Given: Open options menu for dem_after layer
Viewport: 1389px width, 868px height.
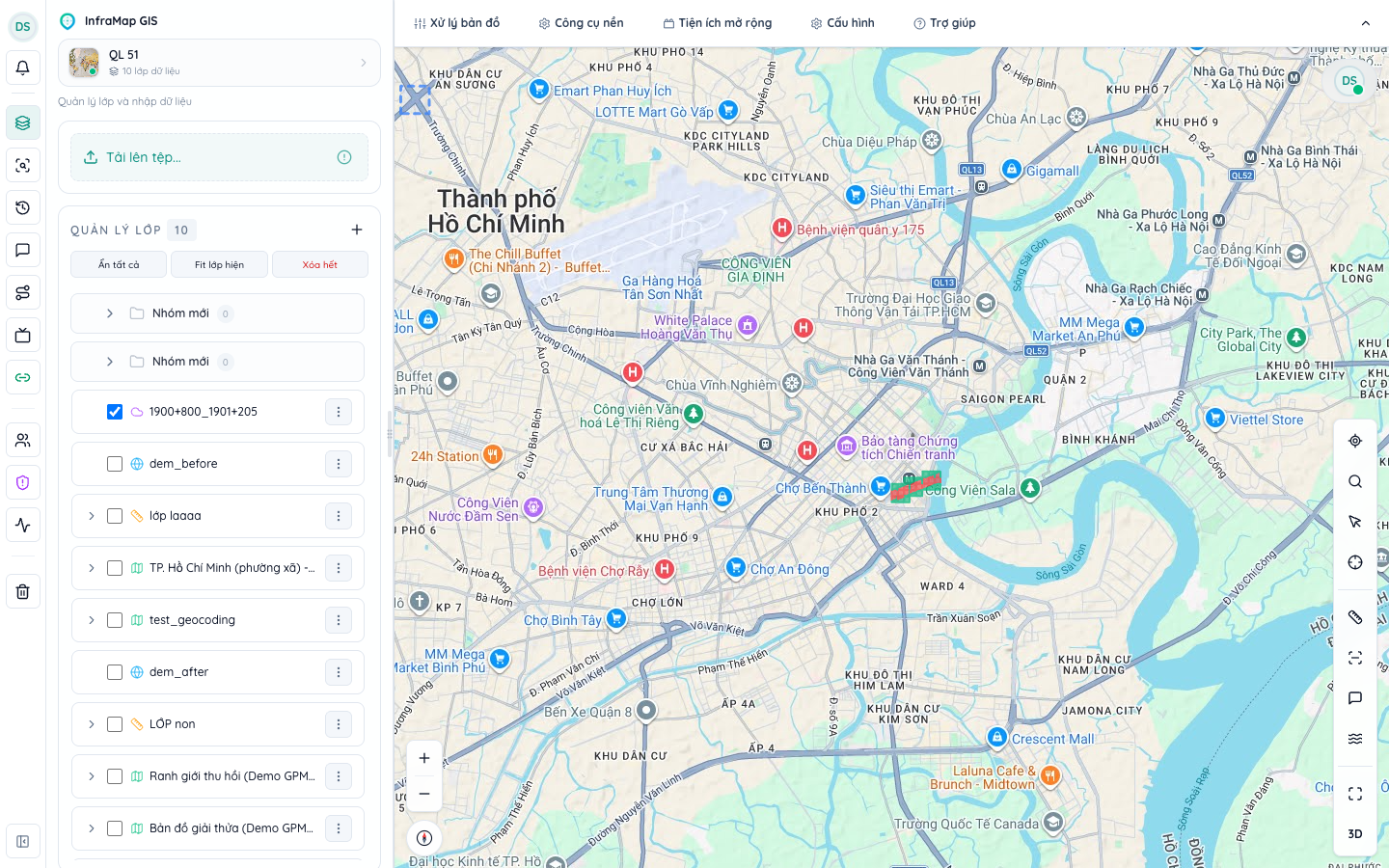Looking at the screenshot, I should pyautogui.click(x=339, y=672).
